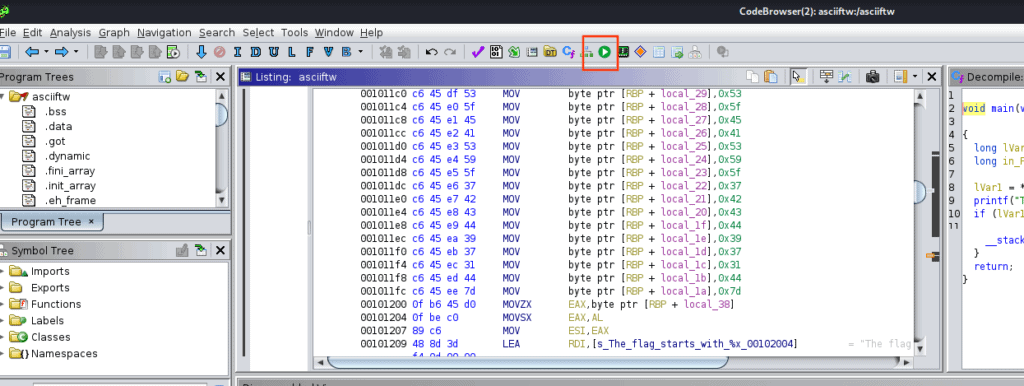Open the File menu

tap(8, 33)
